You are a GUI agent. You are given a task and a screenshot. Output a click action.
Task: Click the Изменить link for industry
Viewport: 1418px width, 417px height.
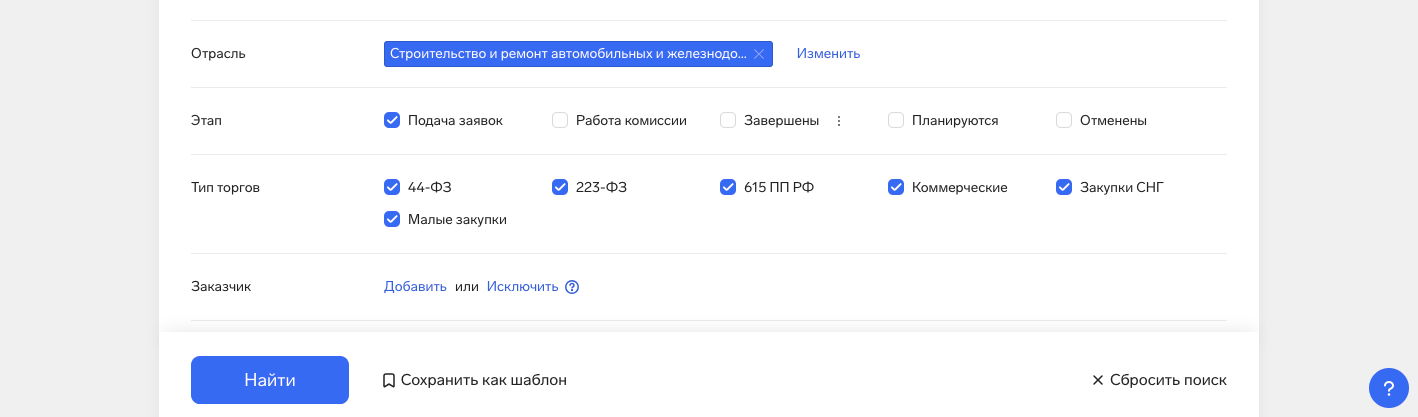coord(828,54)
